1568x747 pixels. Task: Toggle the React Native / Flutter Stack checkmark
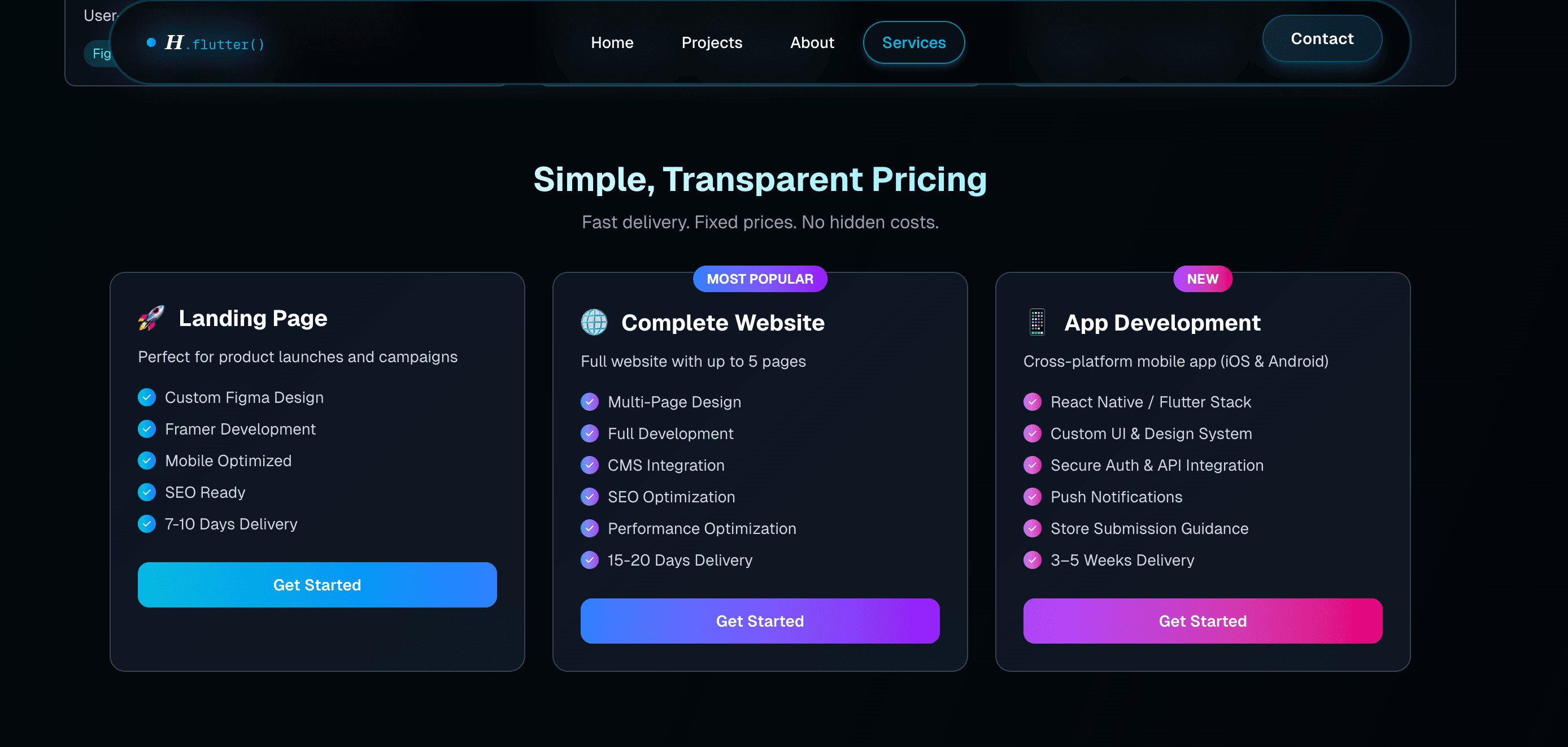[1033, 402]
